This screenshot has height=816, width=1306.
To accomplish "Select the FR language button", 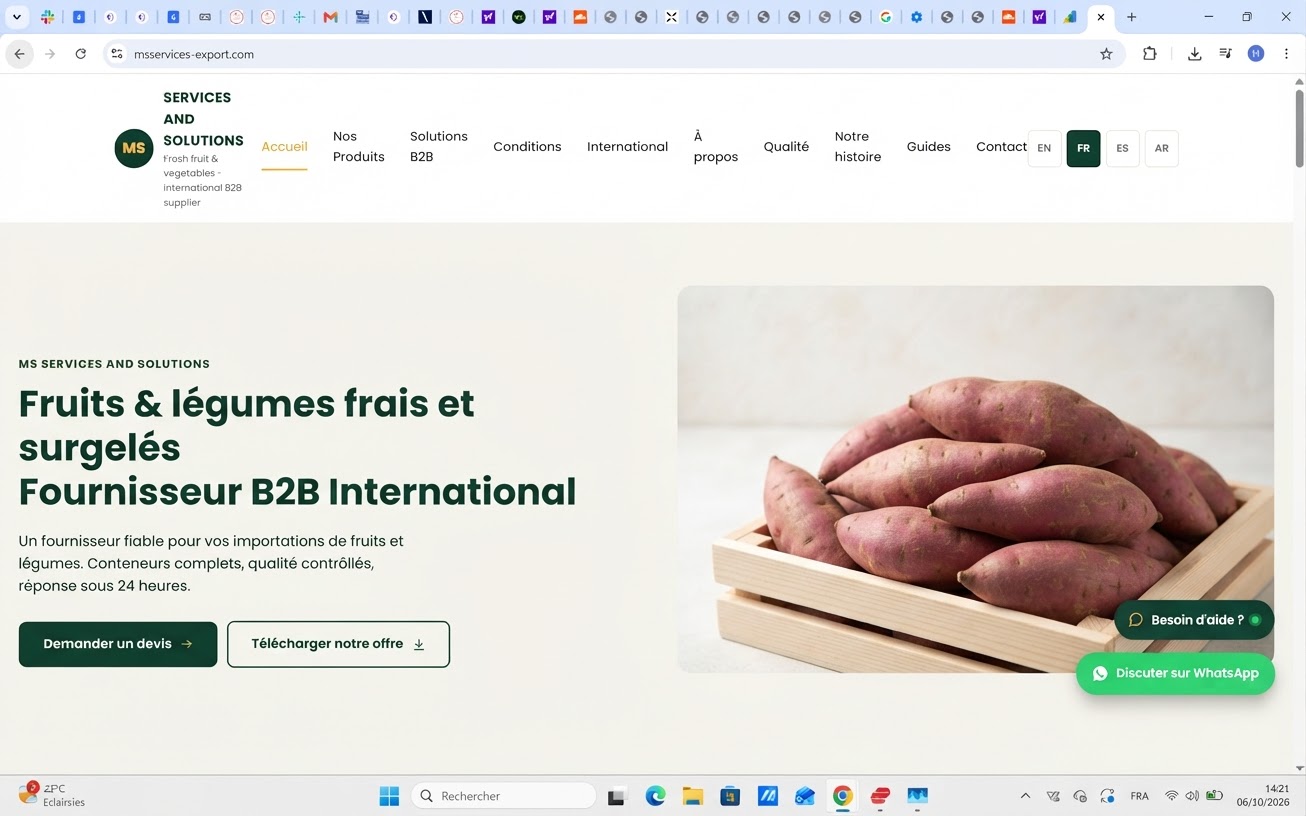I will click(x=1083, y=148).
